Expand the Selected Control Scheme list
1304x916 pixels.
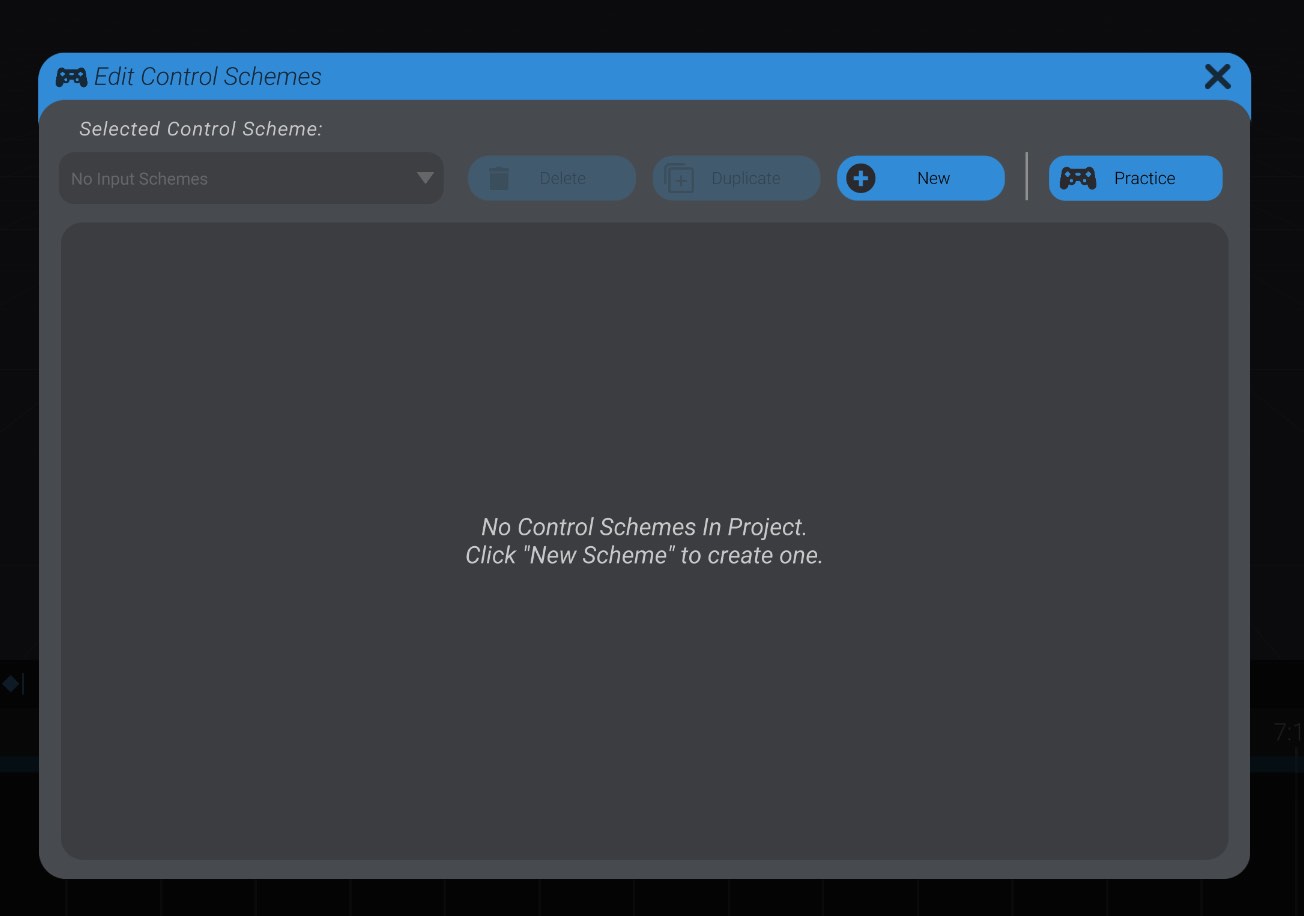[250, 178]
